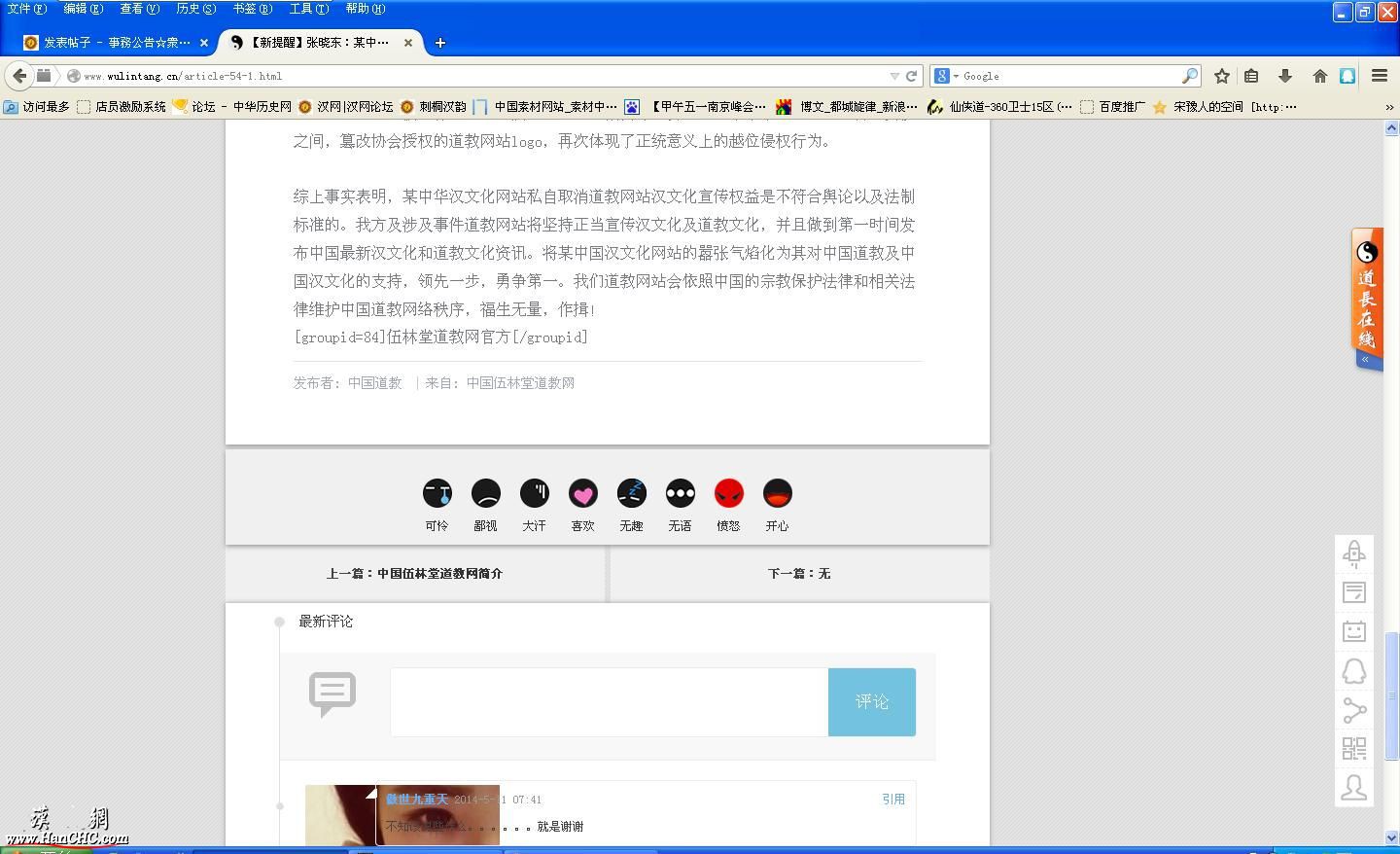Open previous article 中国伍林堂道教网简介

tap(414, 574)
